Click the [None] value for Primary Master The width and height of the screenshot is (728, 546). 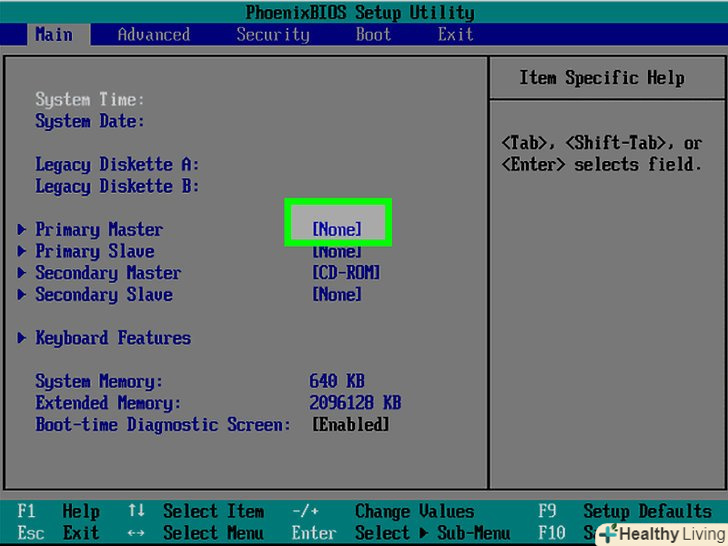click(337, 229)
